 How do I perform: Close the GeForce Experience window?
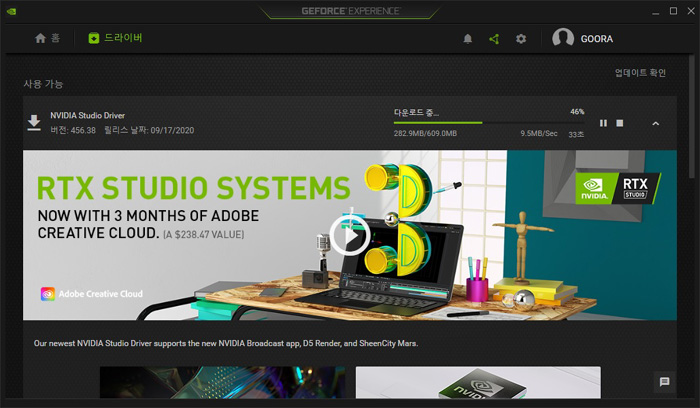pyautogui.click(x=691, y=11)
